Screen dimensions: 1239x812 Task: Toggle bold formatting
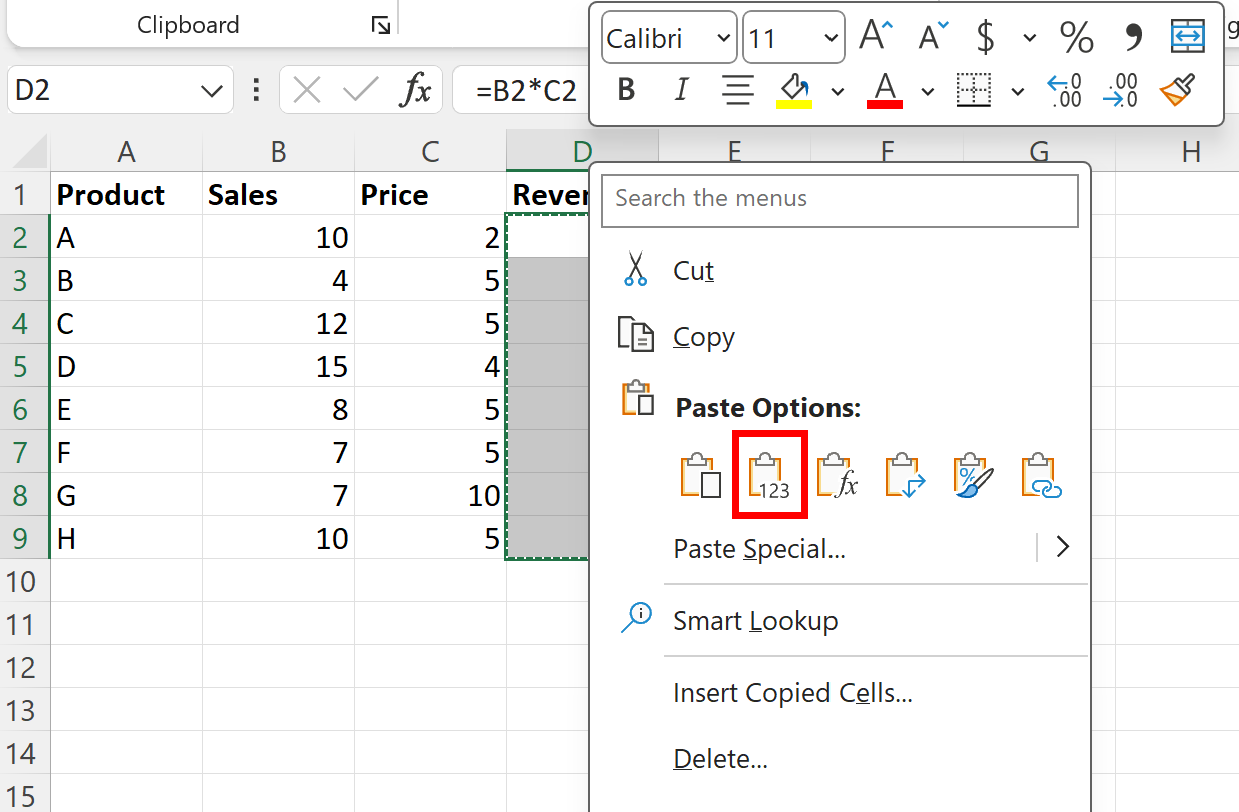[x=625, y=89]
